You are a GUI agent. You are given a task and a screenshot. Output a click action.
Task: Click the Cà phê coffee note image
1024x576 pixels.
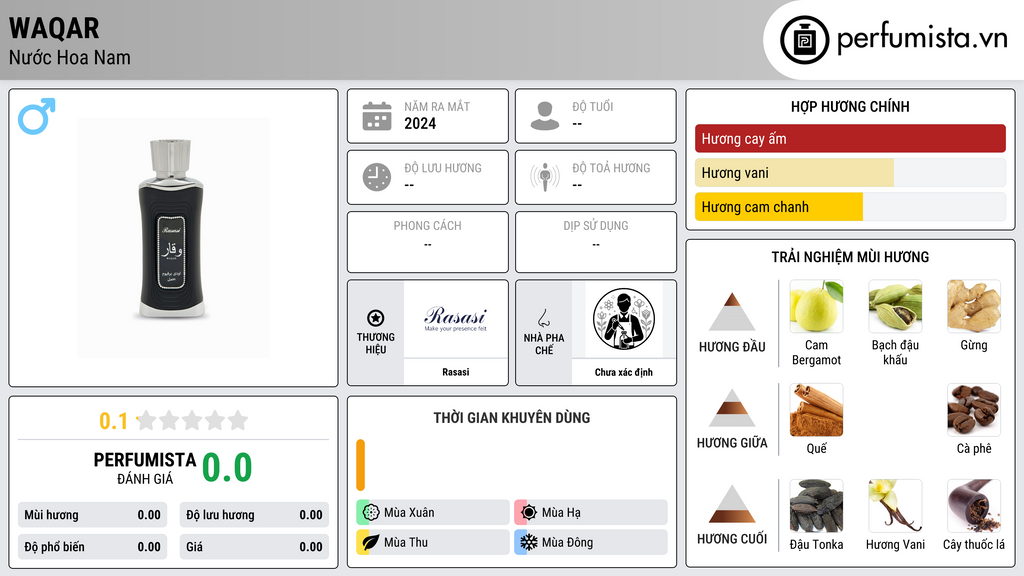tap(974, 409)
